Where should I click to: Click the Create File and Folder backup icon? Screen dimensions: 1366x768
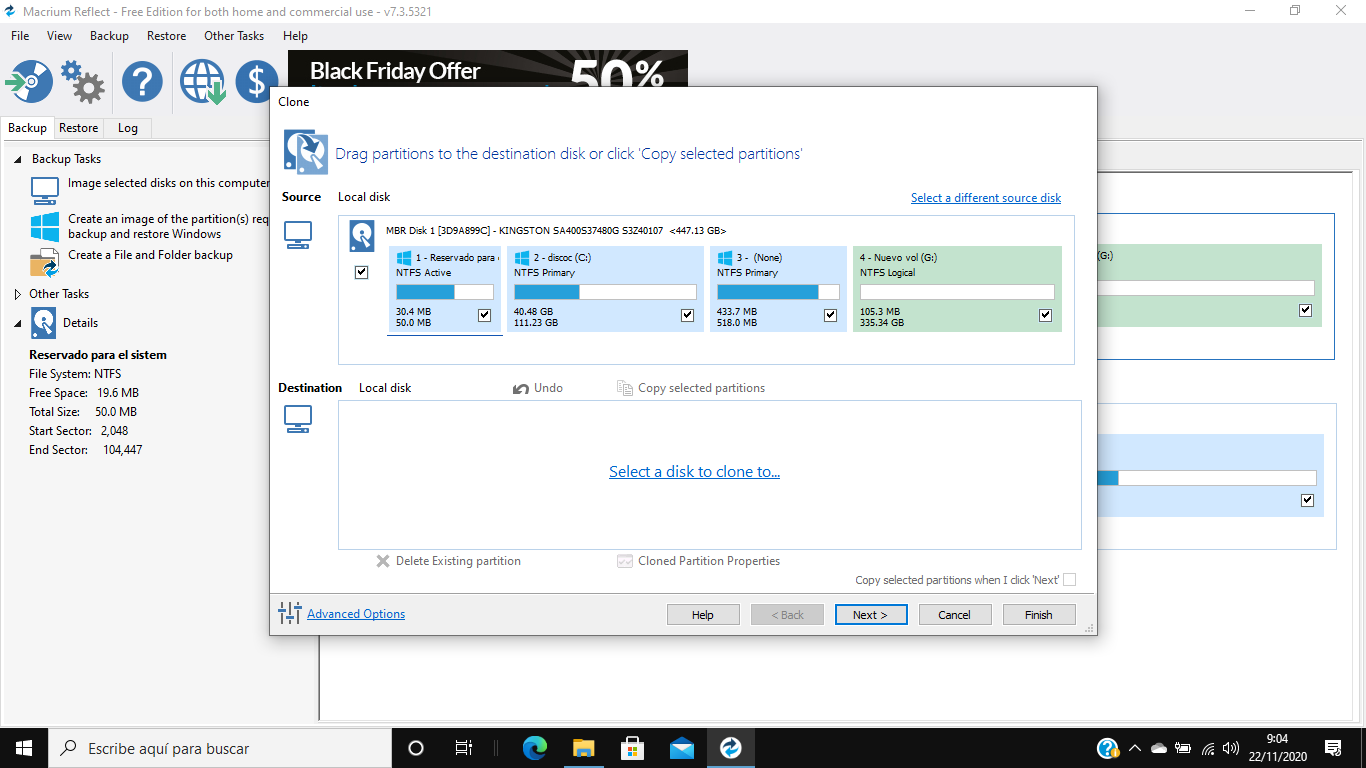[x=44, y=263]
